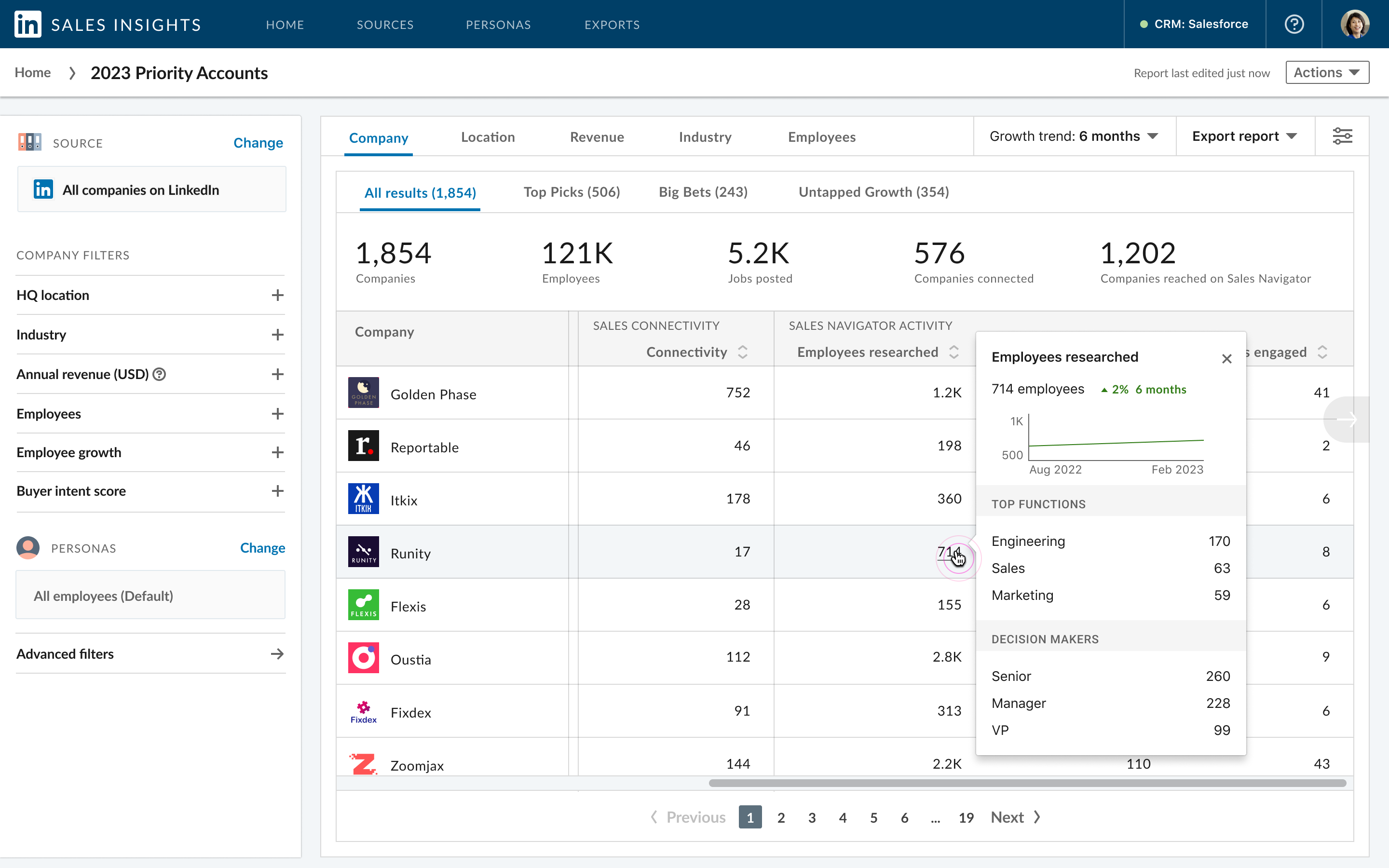1389x868 pixels.
Task: Click the Itkix company logo
Action: point(363,498)
